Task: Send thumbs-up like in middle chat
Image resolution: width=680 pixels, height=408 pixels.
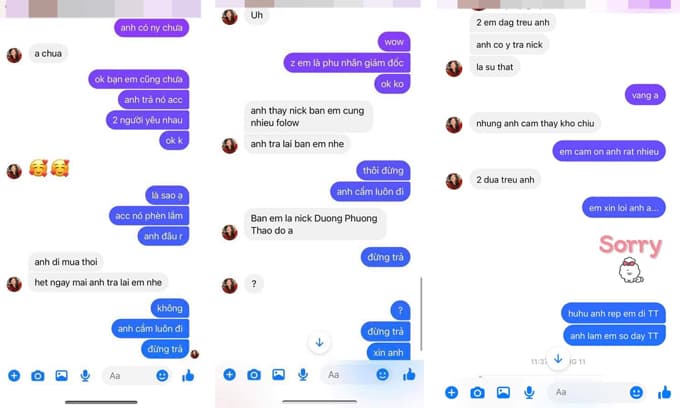Action: pos(409,374)
